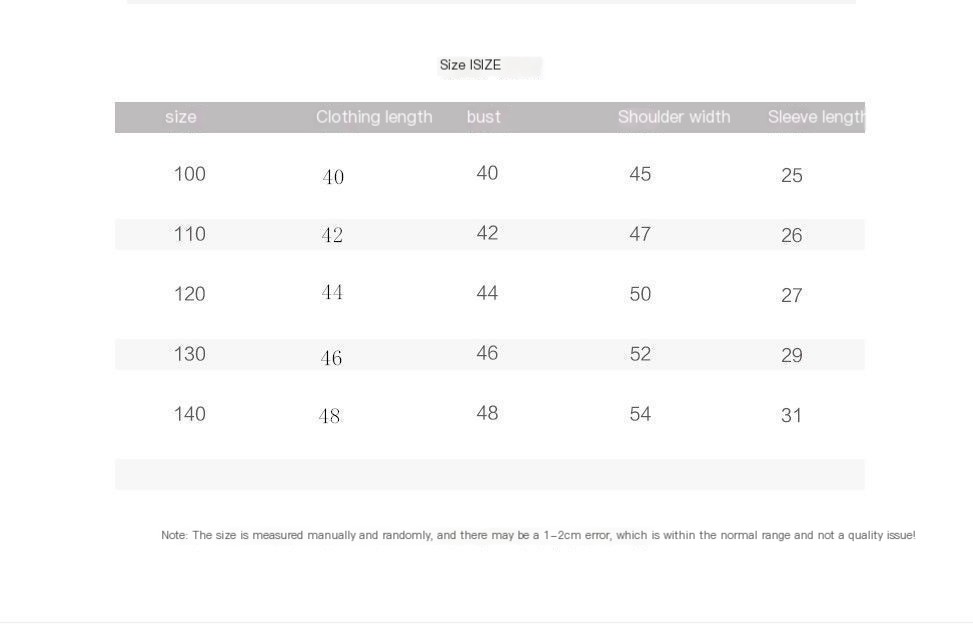
Task: Select size value 110 in the table
Action: [190, 234]
